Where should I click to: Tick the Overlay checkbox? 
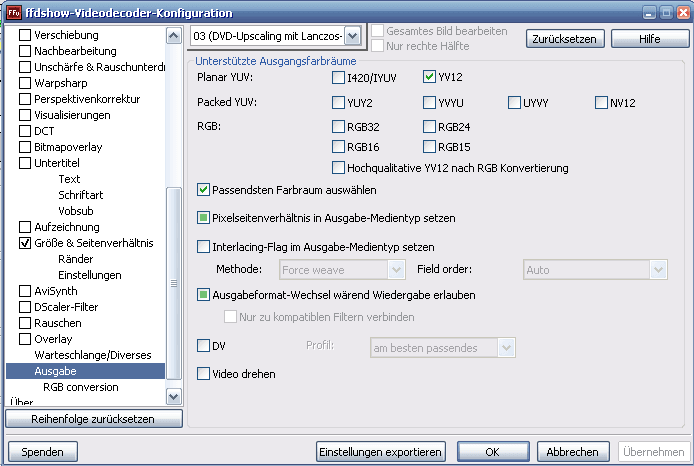pyautogui.click(x=25, y=339)
